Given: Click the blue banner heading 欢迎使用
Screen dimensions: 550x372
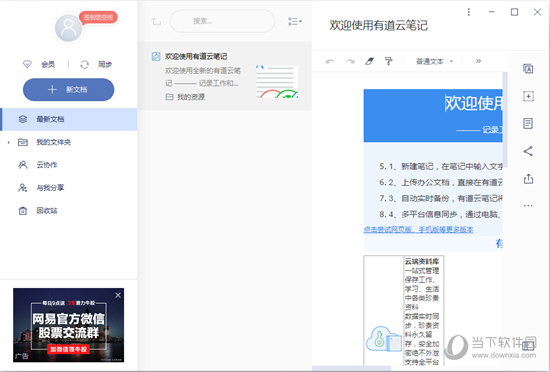Looking at the screenshot, I should coord(474,103).
